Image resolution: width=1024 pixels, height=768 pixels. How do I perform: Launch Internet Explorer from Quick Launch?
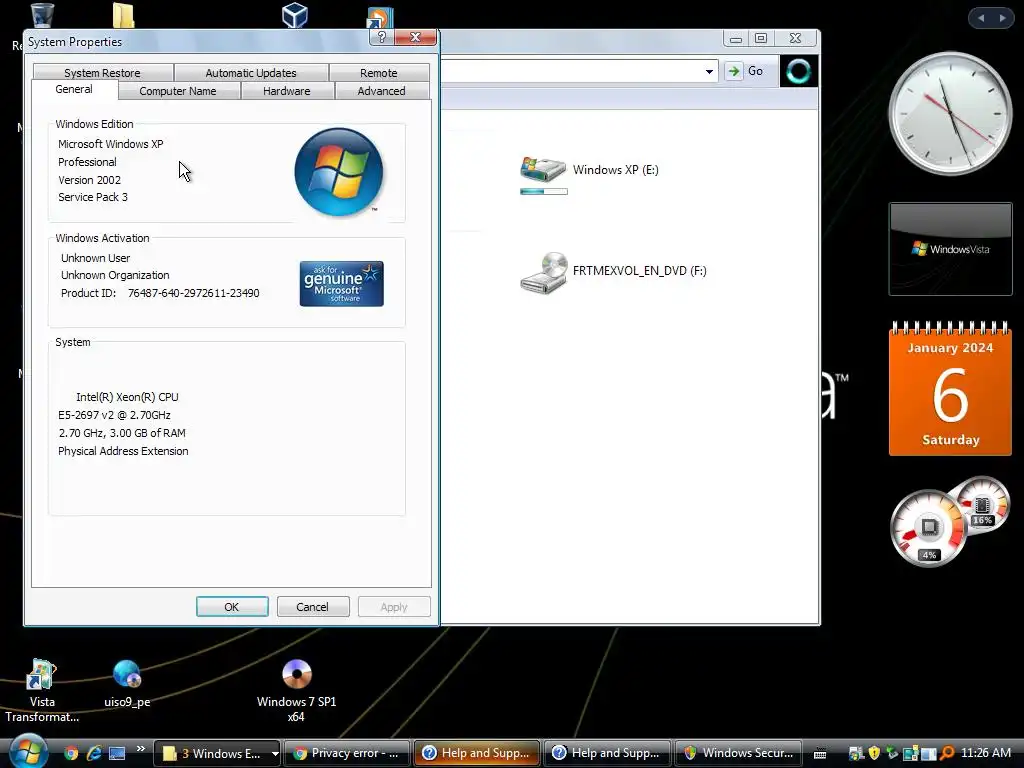pyautogui.click(x=94, y=753)
